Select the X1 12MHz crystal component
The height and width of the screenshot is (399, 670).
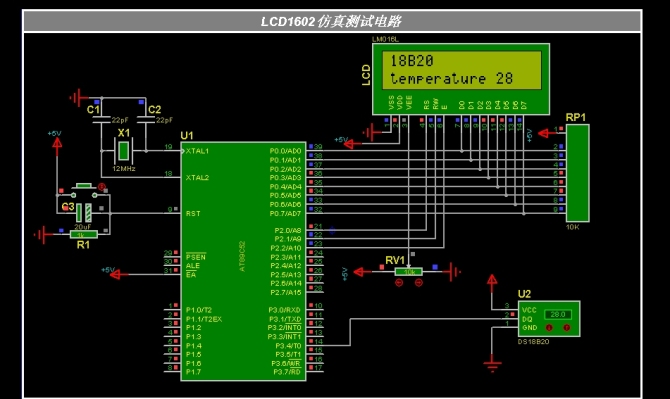point(123,150)
